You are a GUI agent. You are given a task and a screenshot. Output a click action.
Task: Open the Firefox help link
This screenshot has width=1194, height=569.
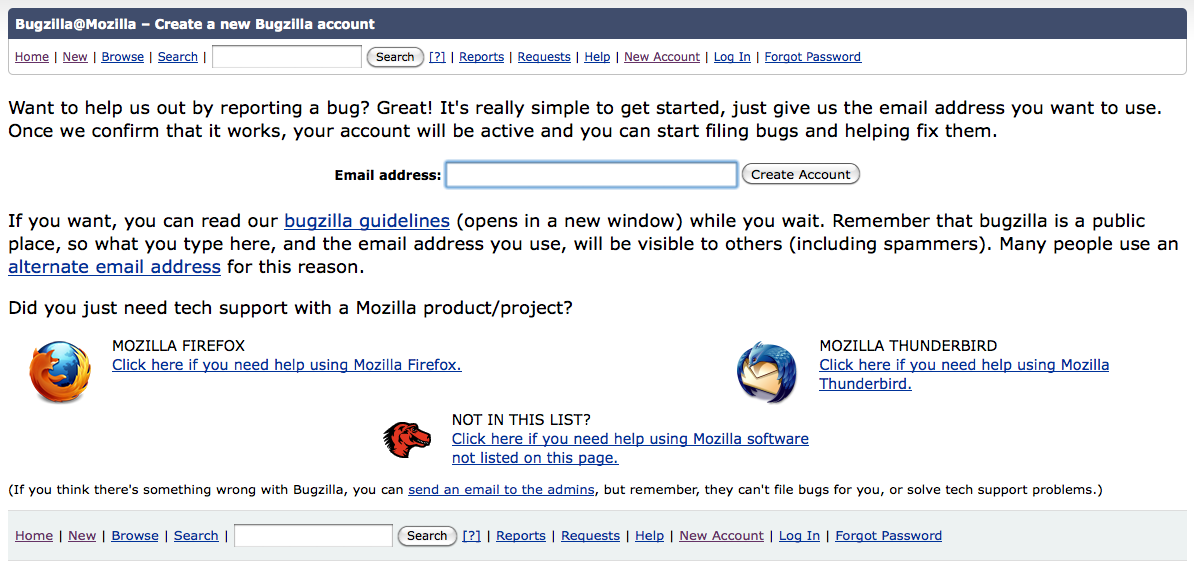pyautogui.click(x=286, y=365)
